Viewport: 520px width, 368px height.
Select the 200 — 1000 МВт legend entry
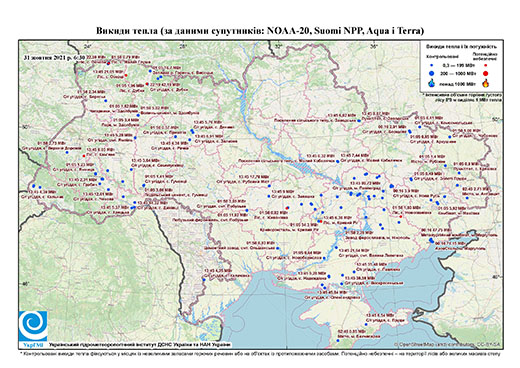tap(459, 73)
